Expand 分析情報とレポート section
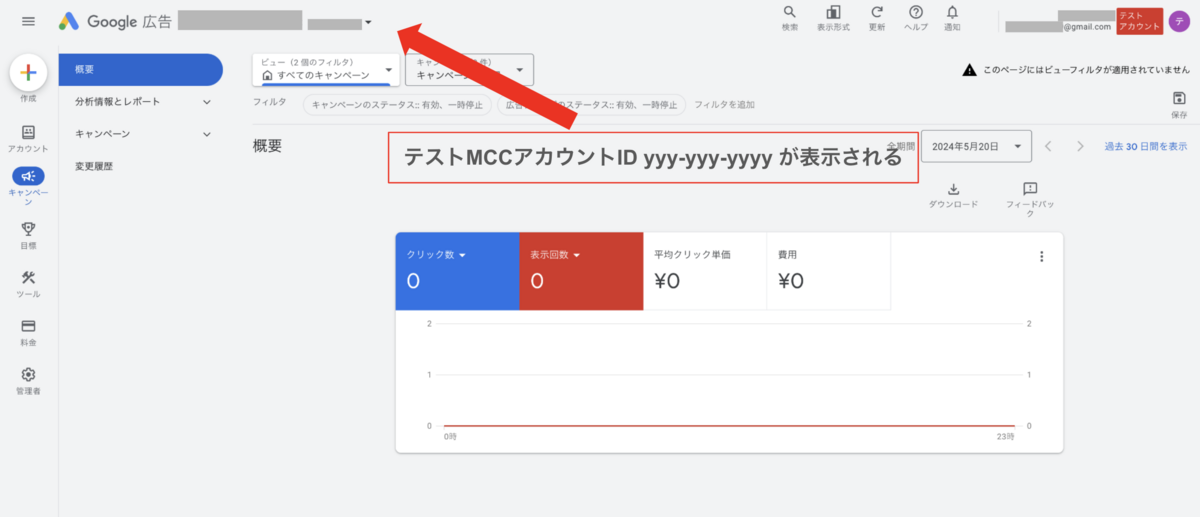 (x=141, y=101)
